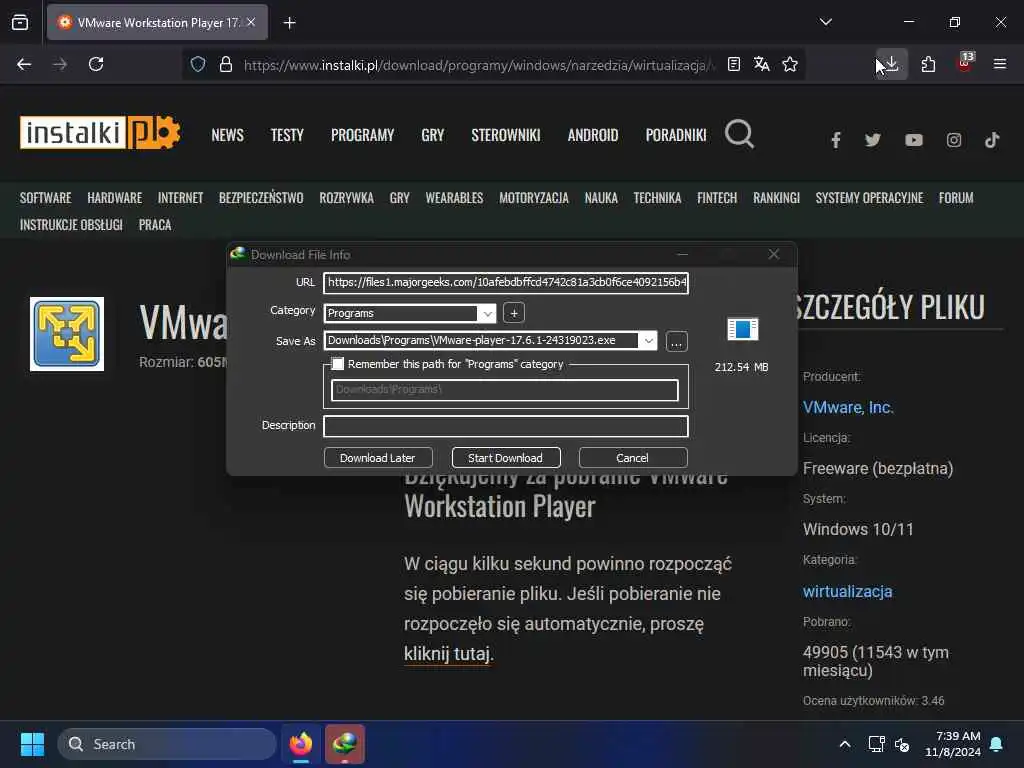Click the Download Later button
The image size is (1024, 768).
click(x=377, y=458)
